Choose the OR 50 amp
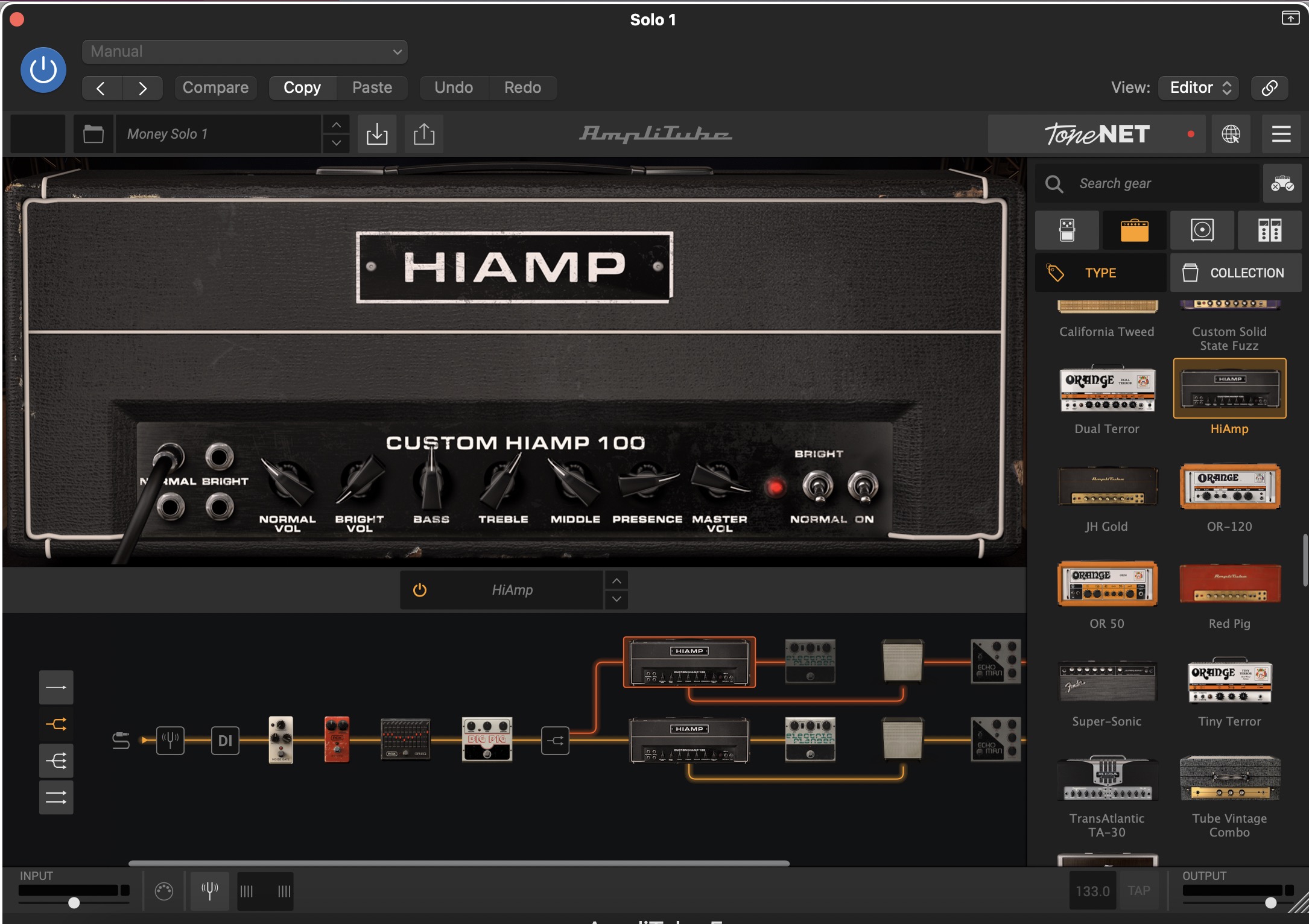1309x924 pixels. coord(1107,593)
